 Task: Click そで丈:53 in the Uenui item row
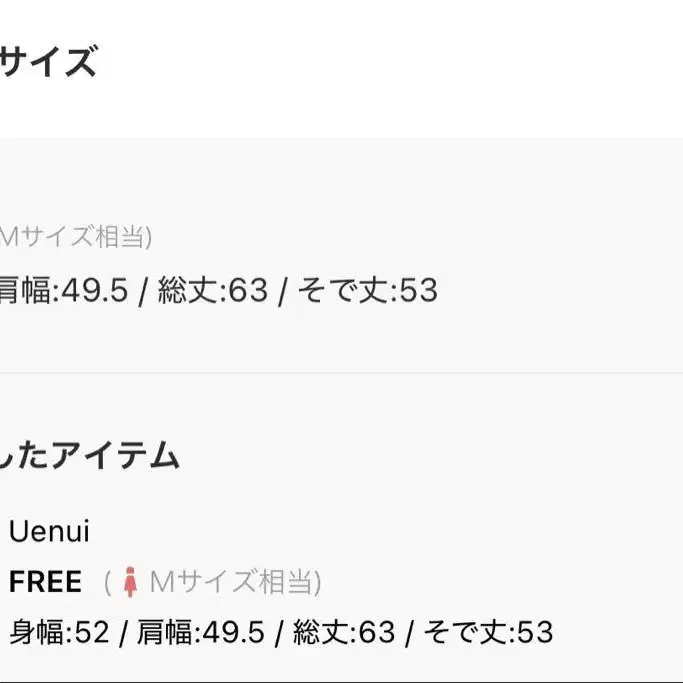click(488, 632)
